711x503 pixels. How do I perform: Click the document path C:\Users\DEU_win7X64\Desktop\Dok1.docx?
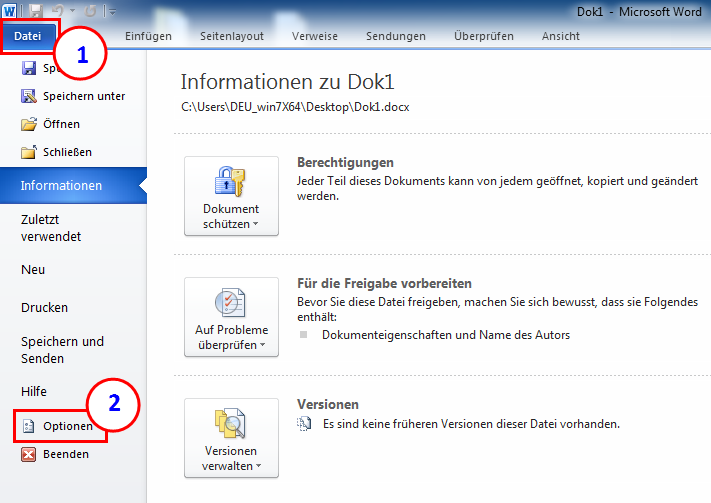pos(295,107)
